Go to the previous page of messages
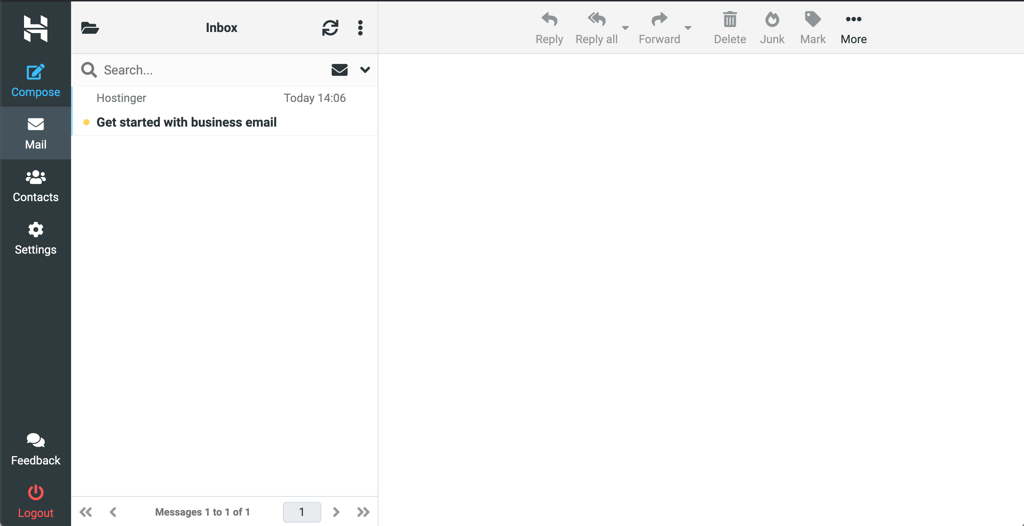 tap(113, 512)
